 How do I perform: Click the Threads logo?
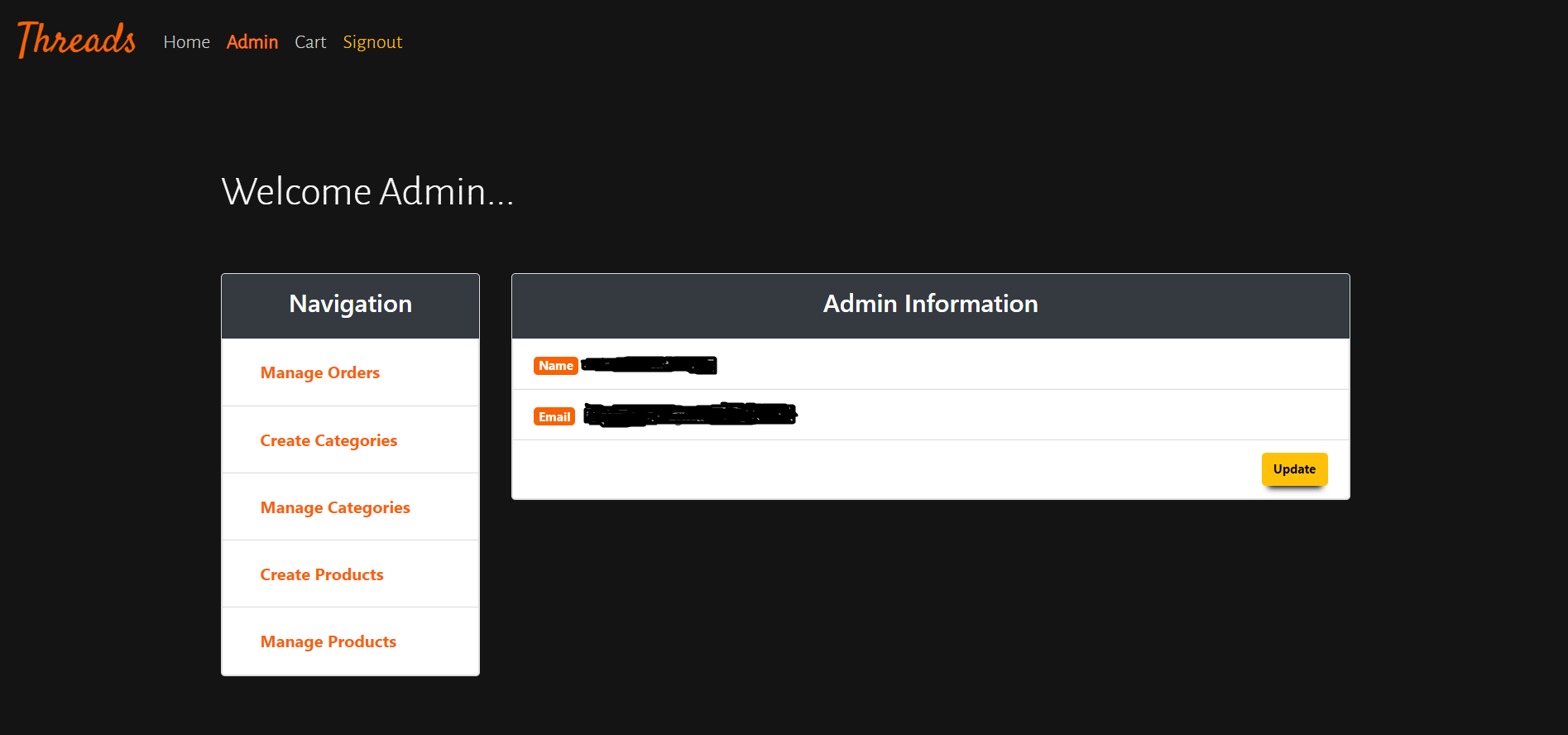point(75,40)
